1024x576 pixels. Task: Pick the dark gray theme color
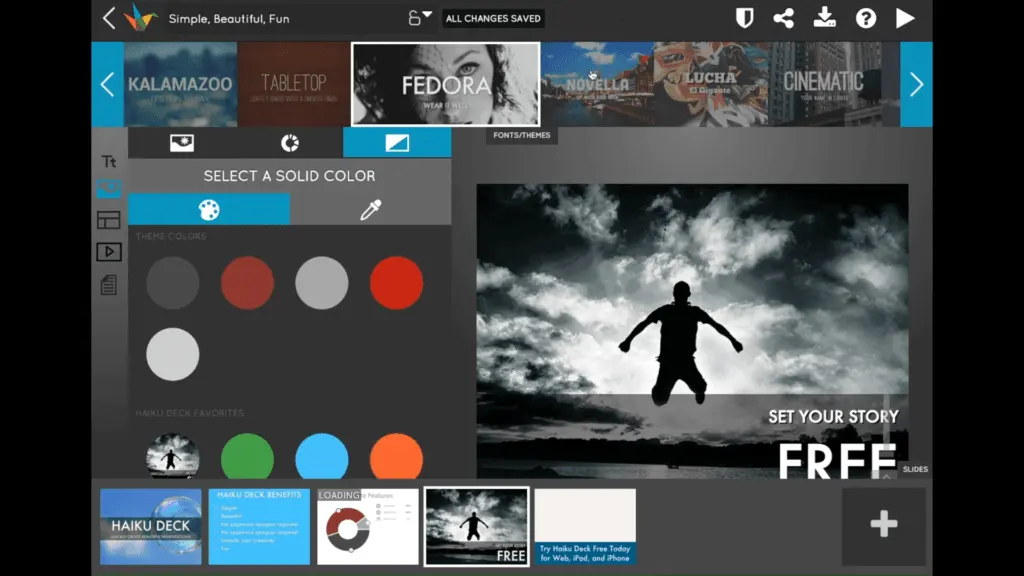(x=172, y=283)
